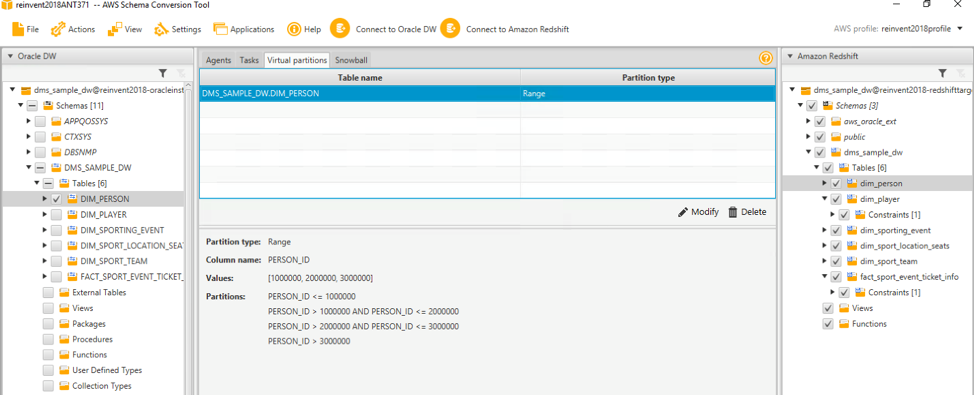Select fact_sport_event_ticket_info in Redshift tree
The width and height of the screenshot is (974, 395).
tap(909, 276)
